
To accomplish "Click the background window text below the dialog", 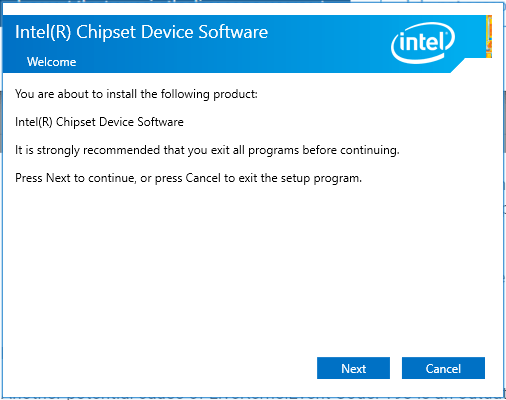I will [x=253, y=397].
